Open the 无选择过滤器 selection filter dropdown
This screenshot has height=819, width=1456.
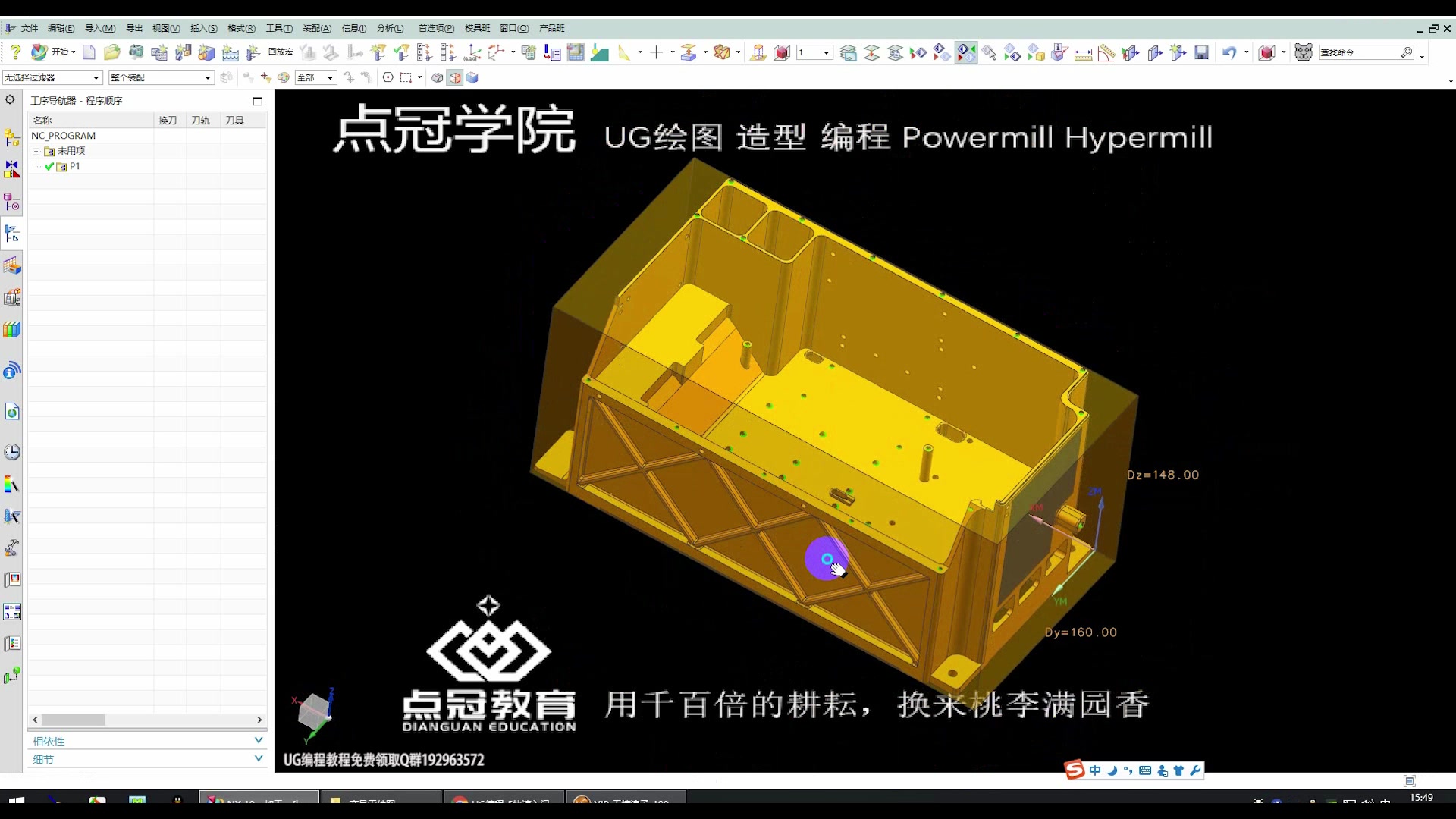95,77
